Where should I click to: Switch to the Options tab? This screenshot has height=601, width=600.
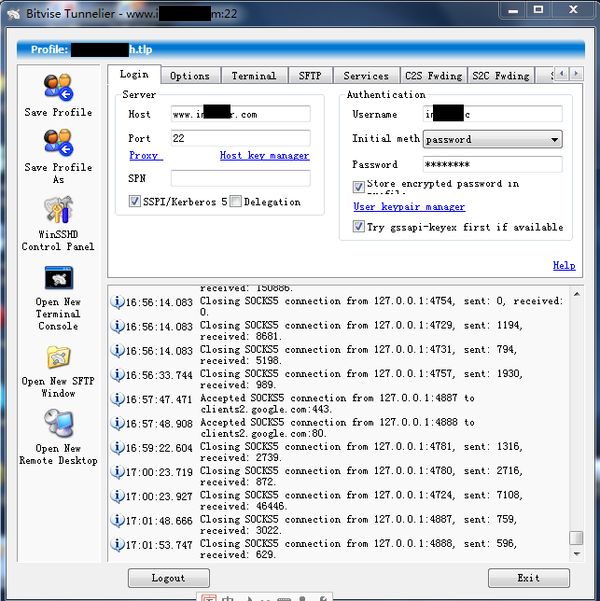coord(189,76)
